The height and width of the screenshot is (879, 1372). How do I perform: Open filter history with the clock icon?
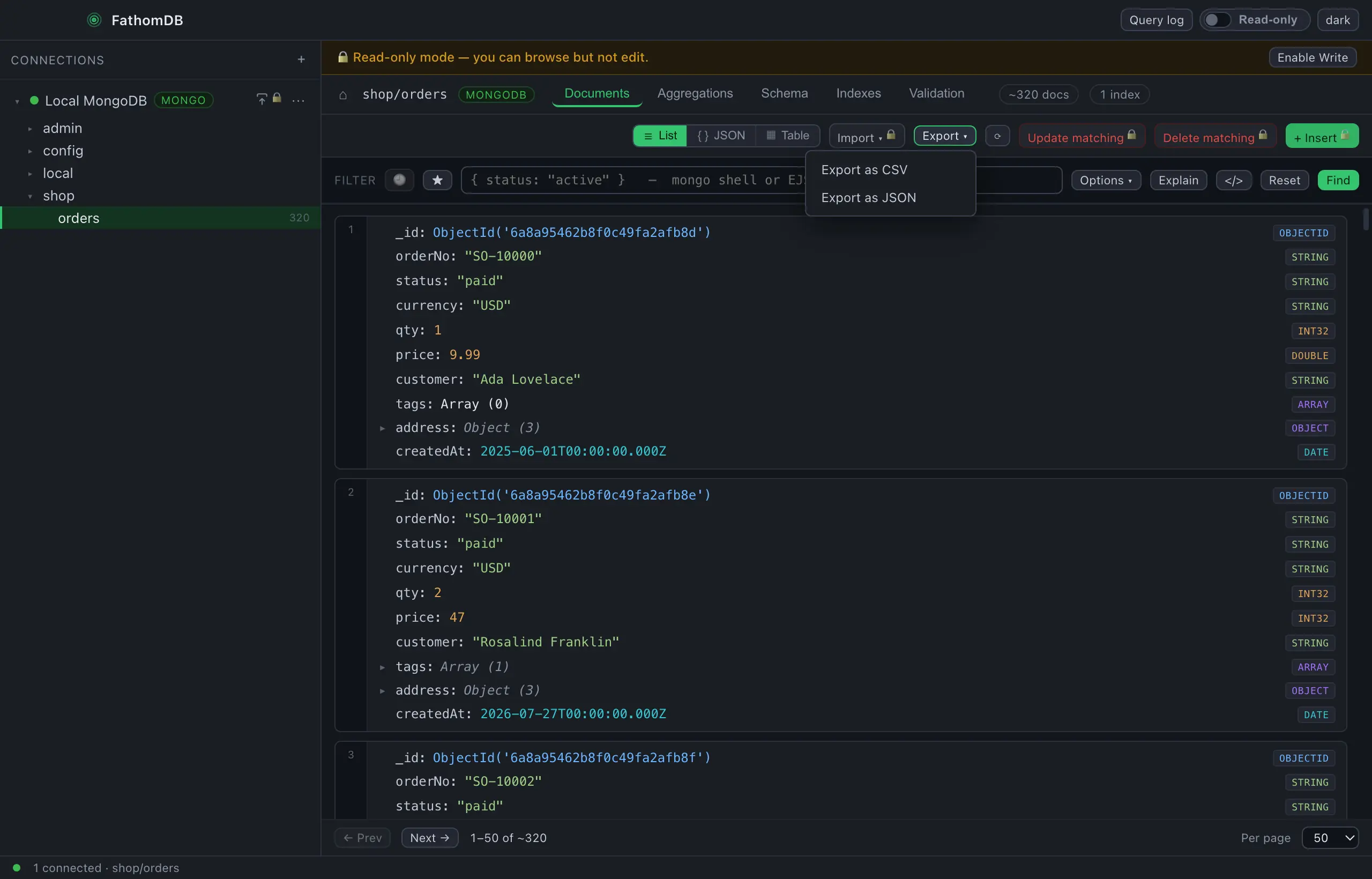[399, 181]
